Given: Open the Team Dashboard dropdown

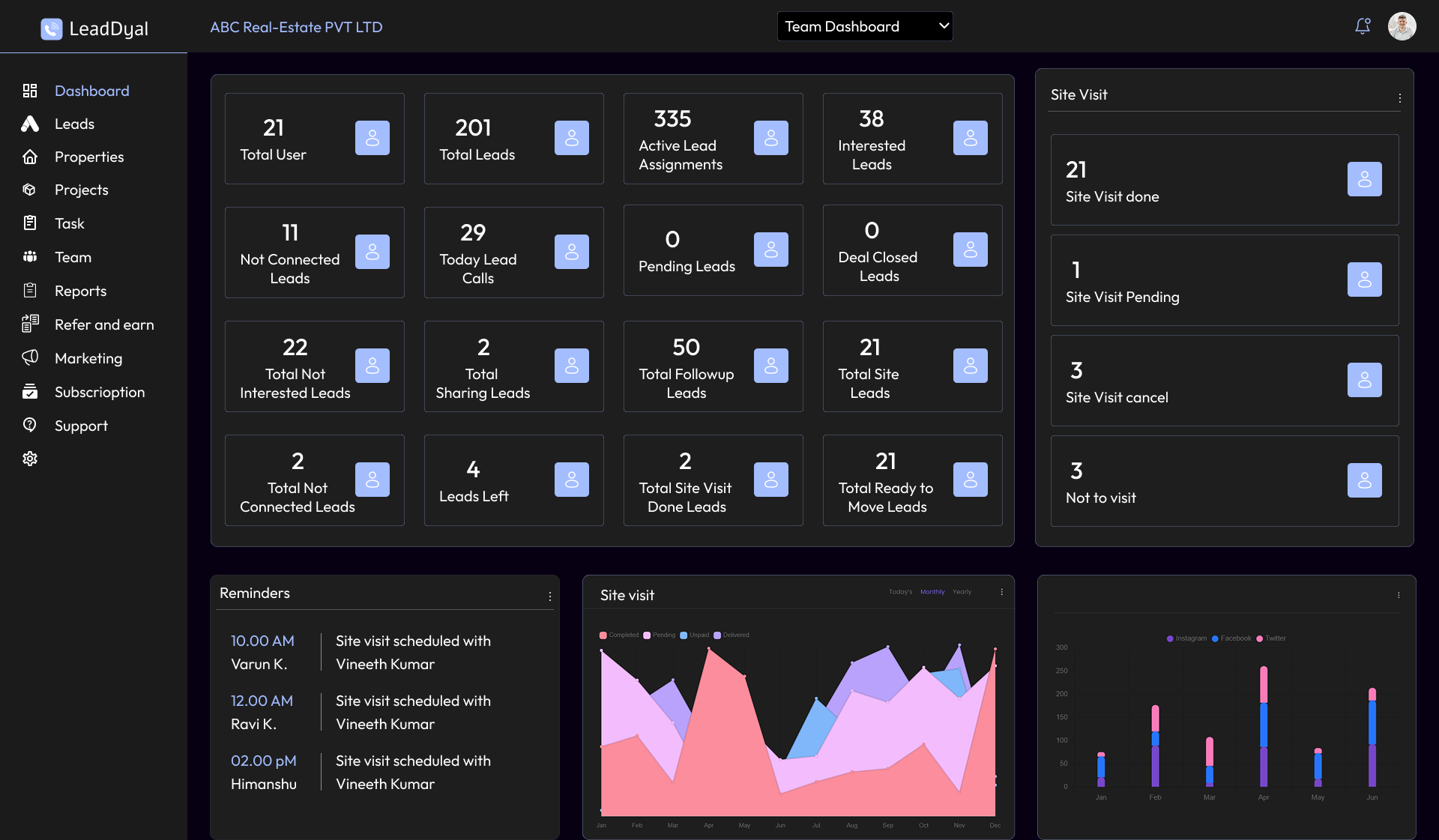Looking at the screenshot, I should (865, 26).
